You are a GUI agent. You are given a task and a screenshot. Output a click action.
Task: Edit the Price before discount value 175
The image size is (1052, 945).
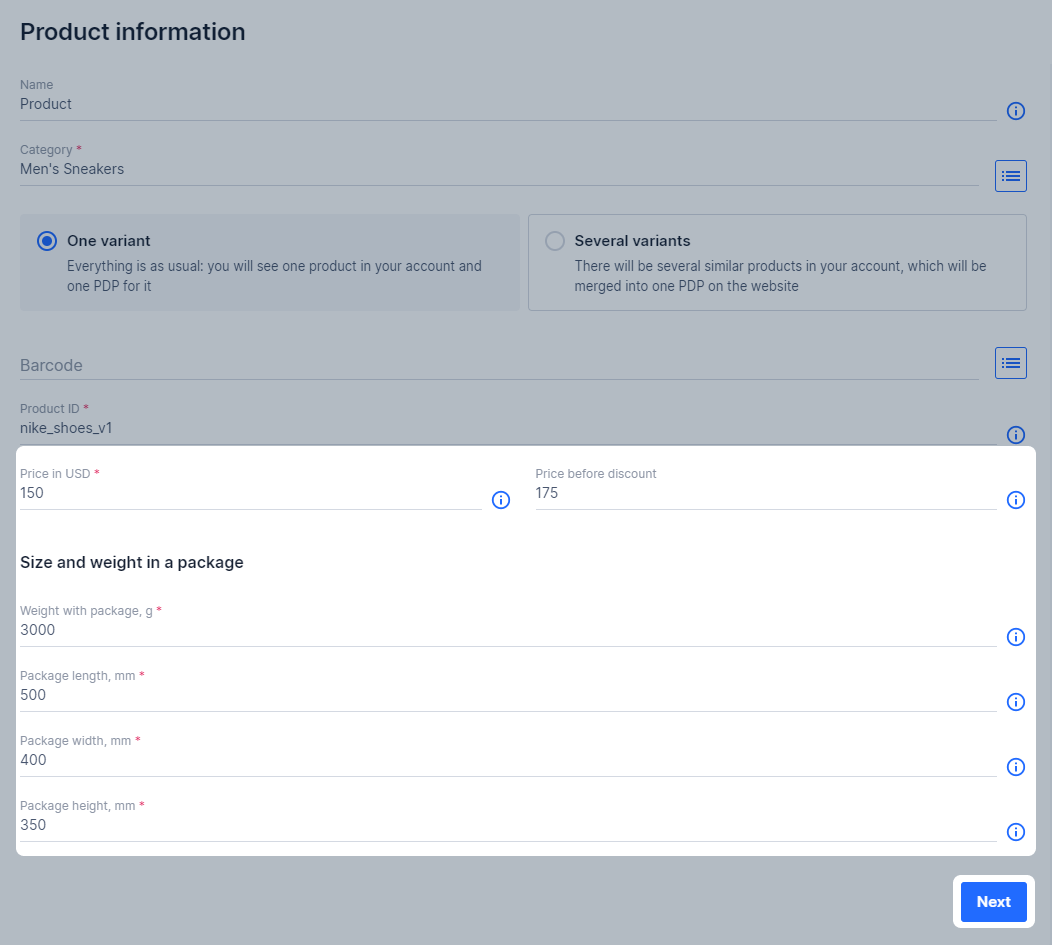(765, 494)
